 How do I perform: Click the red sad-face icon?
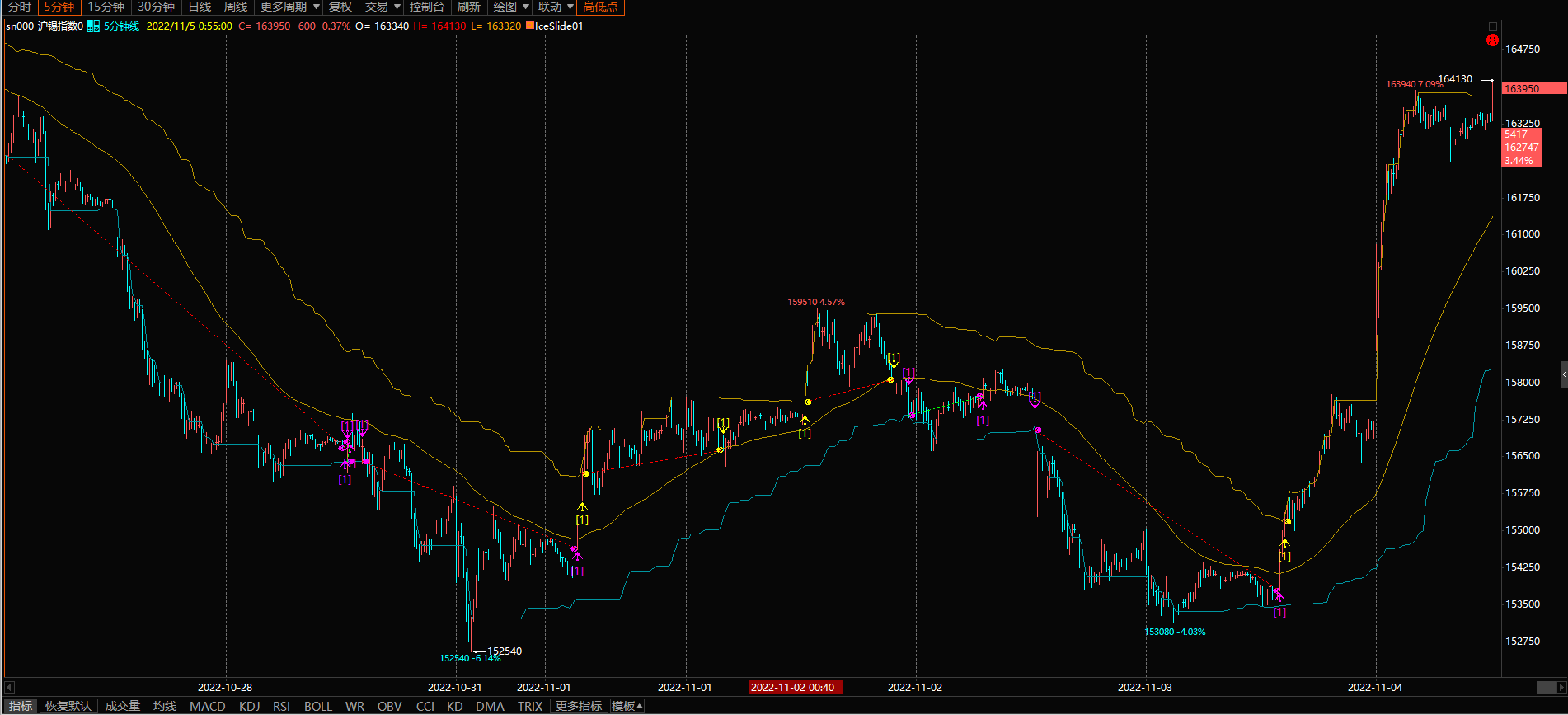tap(1492, 40)
